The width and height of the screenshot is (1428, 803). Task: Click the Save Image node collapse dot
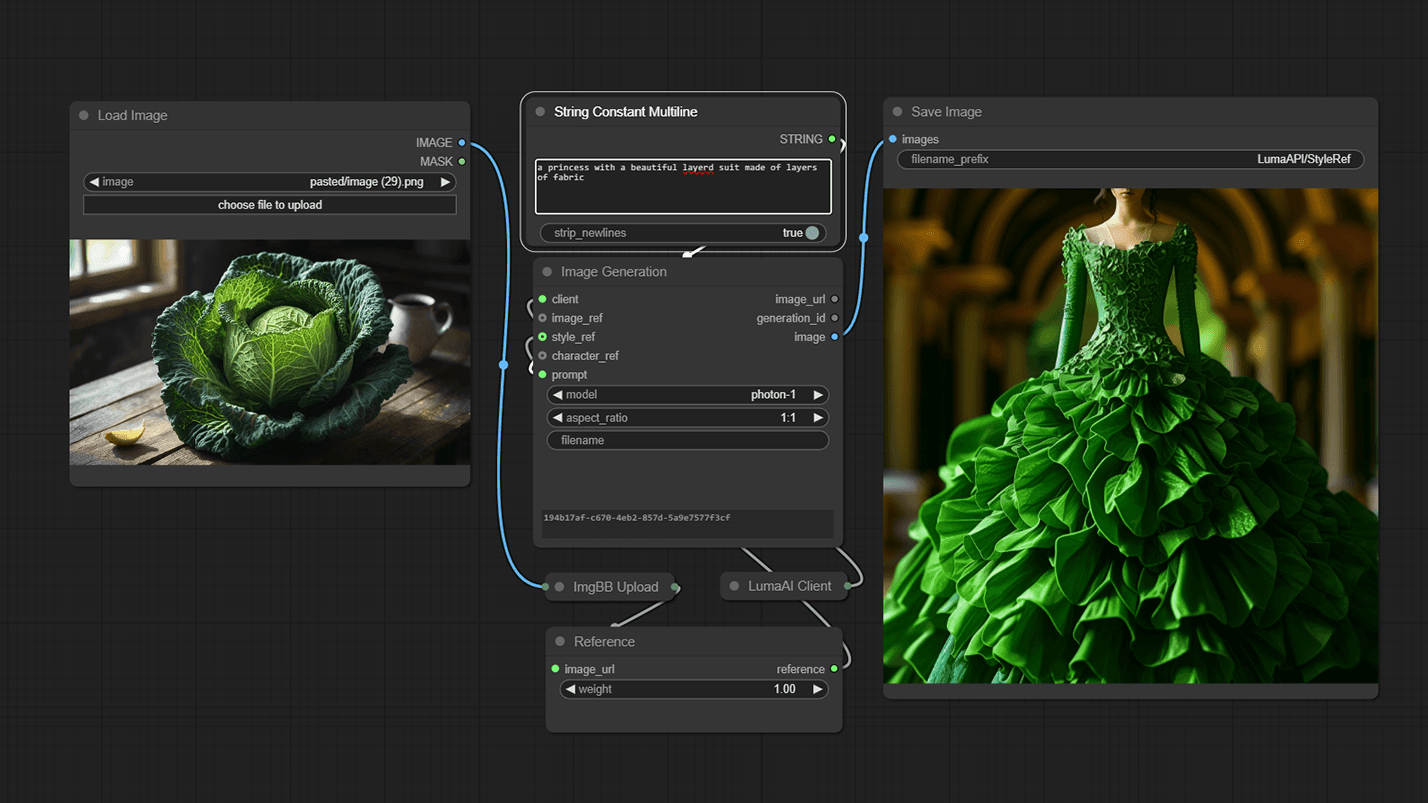click(897, 112)
